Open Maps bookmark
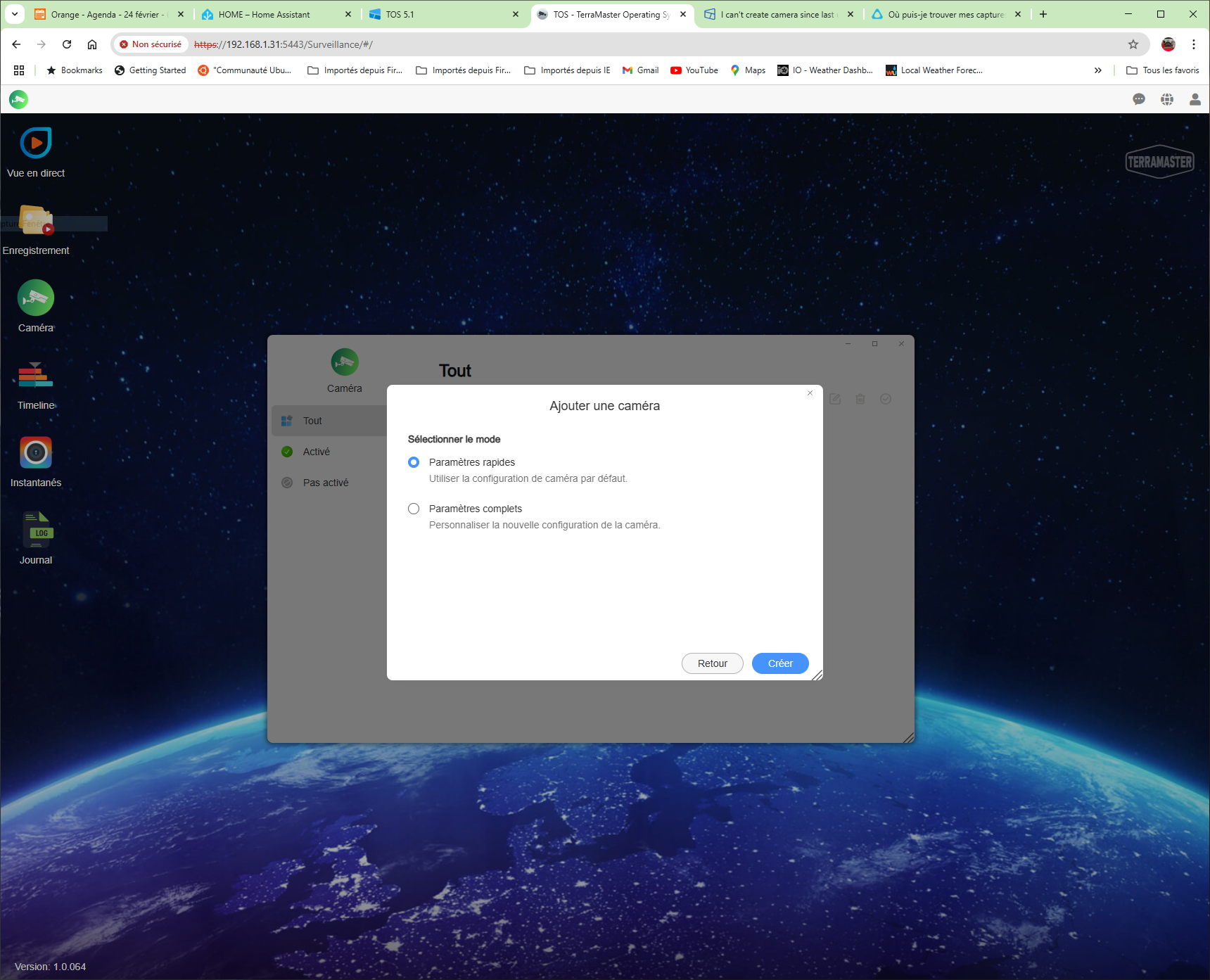This screenshot has width=1210, height=980. pyautogui.click(x=748, y=70)
